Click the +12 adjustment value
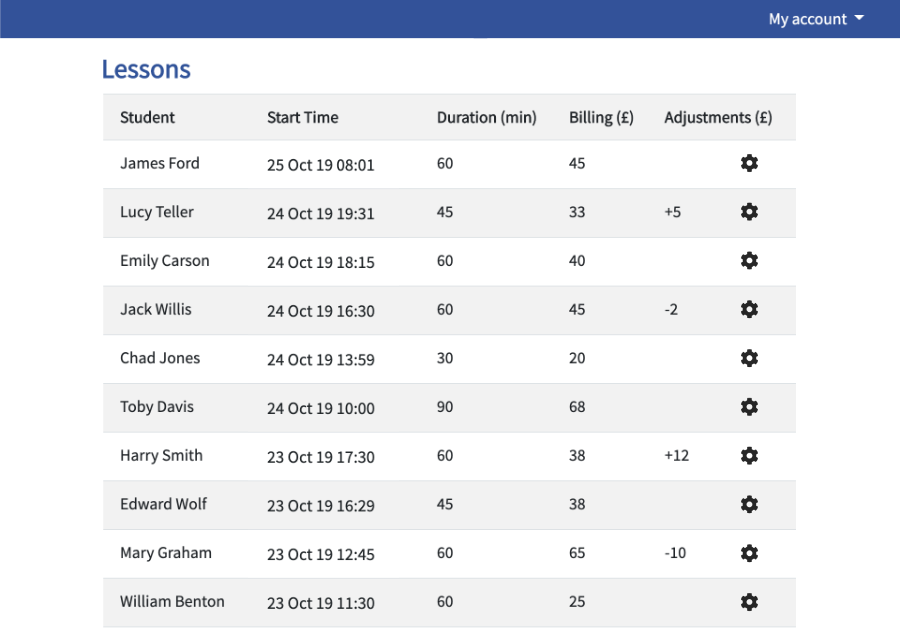 pos(677,456)
